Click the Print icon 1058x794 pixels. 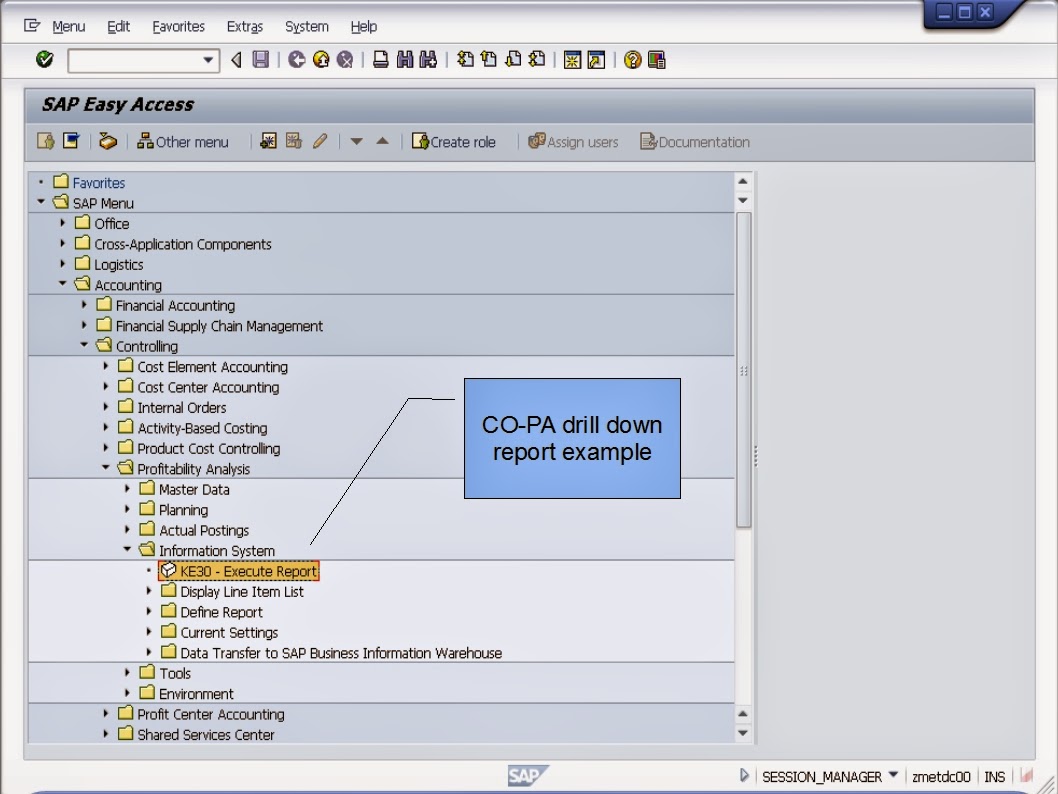point(381,59)
